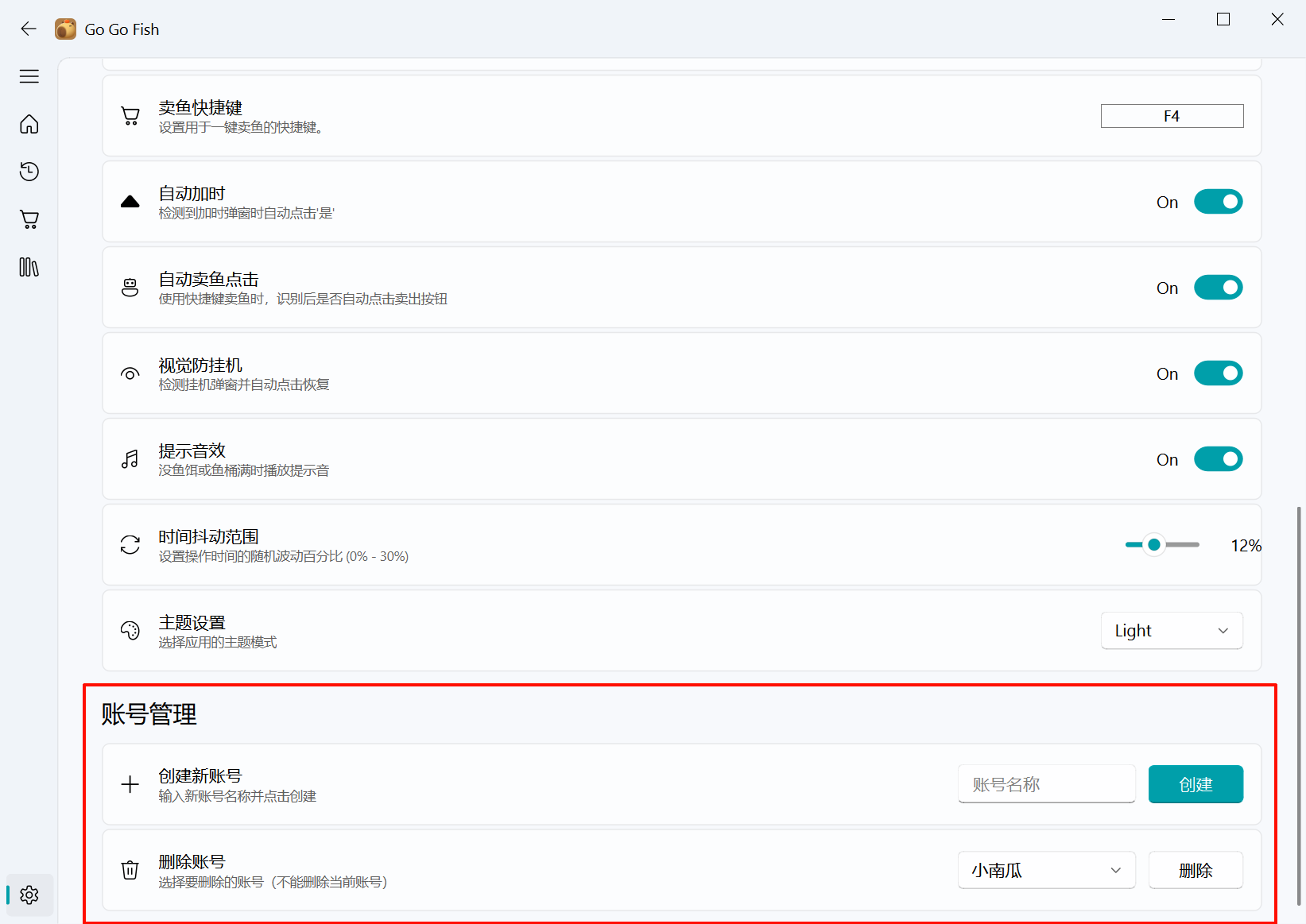Click the Go Go Fish app icon
The width and height of the screenshot is (1306, 924).
[65, 29]
